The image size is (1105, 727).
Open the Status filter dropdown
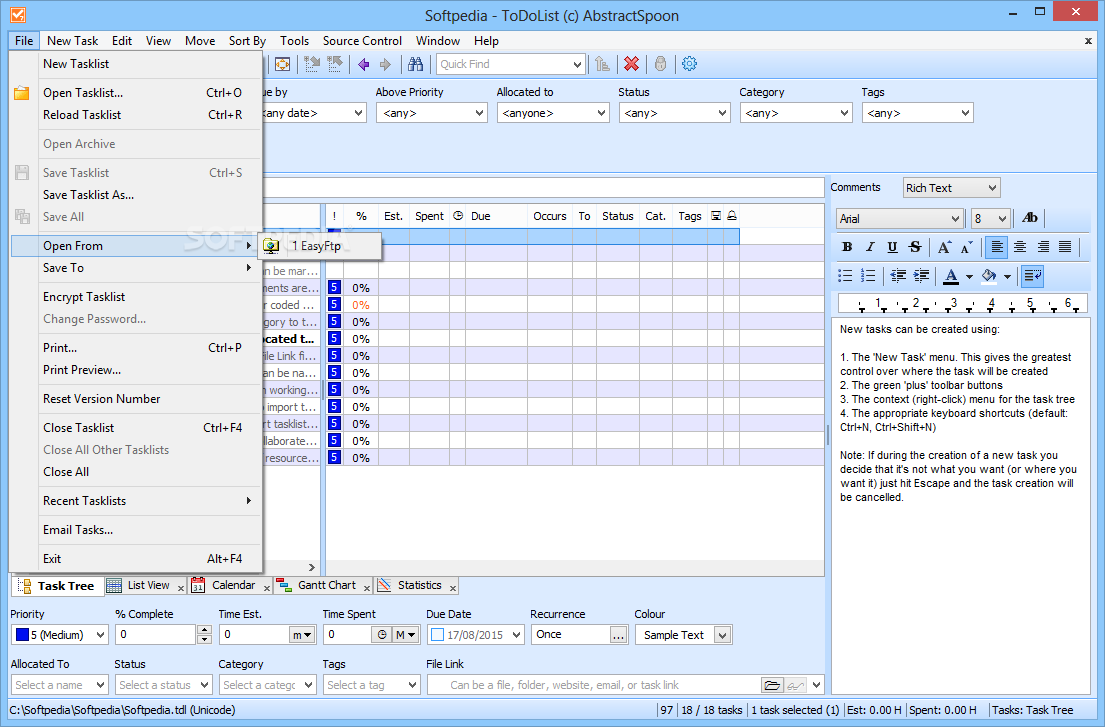point(674,113)
